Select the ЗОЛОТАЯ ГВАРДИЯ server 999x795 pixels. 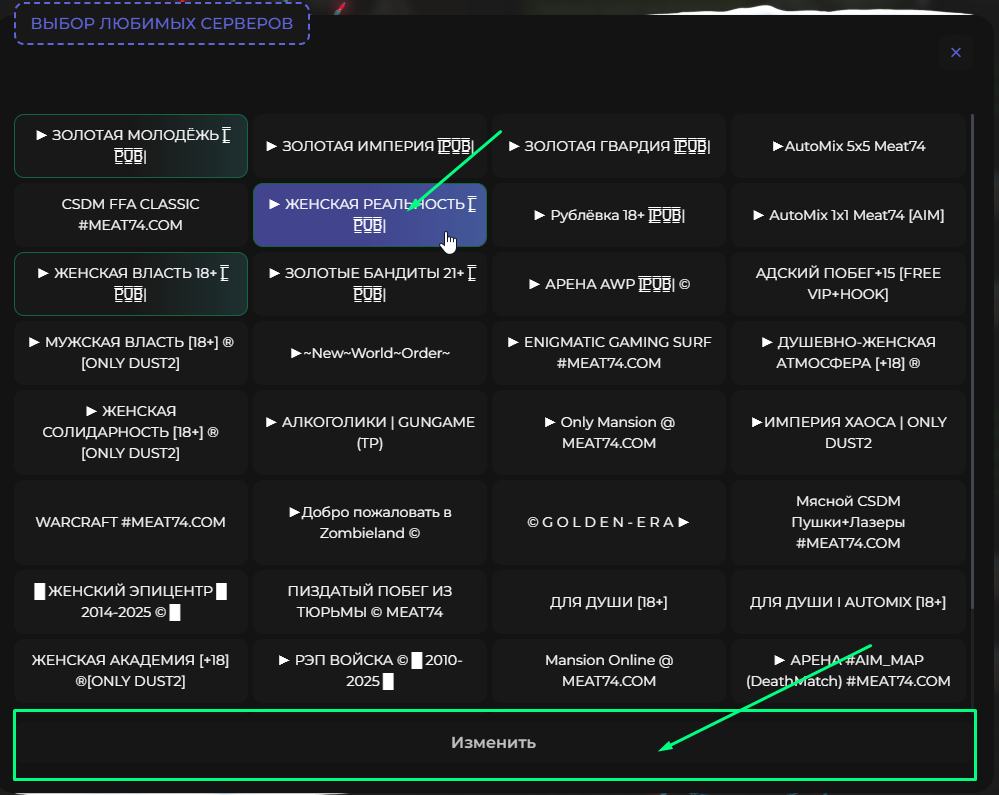tap(608, 146)
